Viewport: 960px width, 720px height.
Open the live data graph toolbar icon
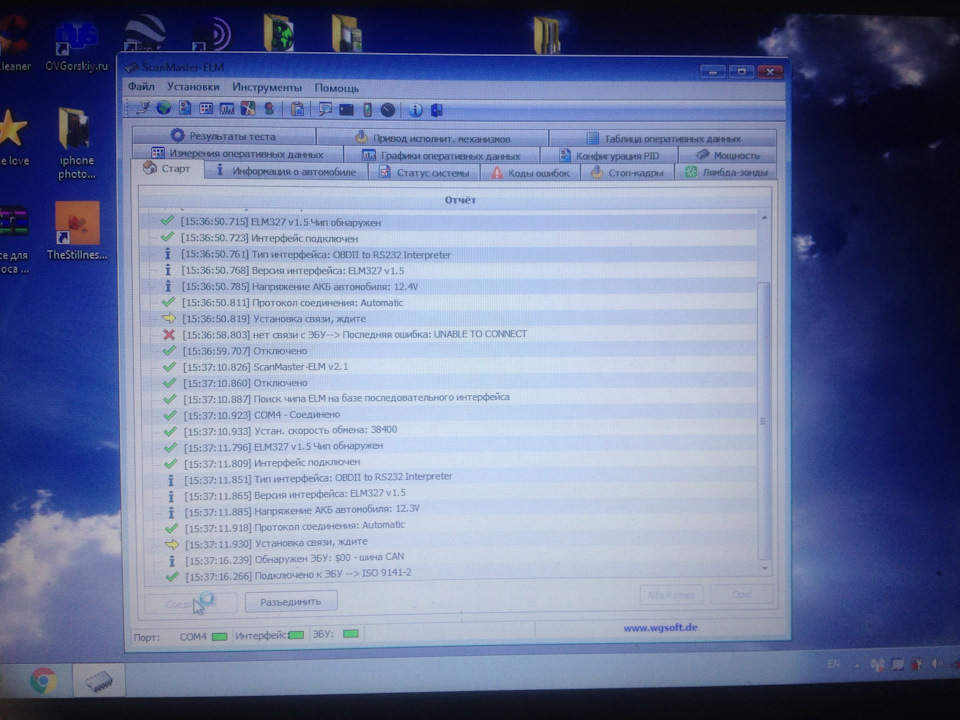tap(227, 109)
